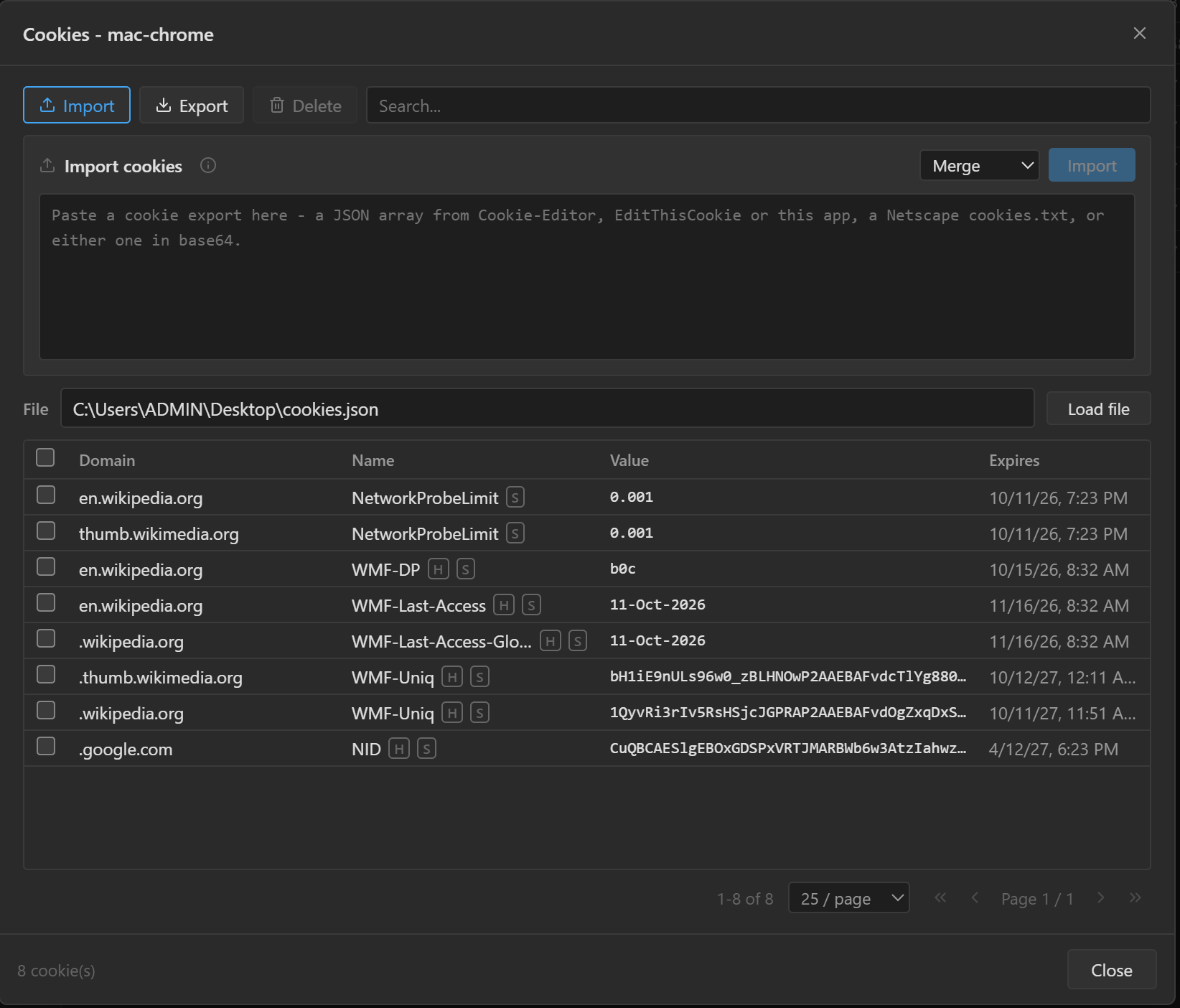The height and width of the screenshot is (1008, 1180).
Task: Go to the previous page arrow
Action: pos(975,898)
